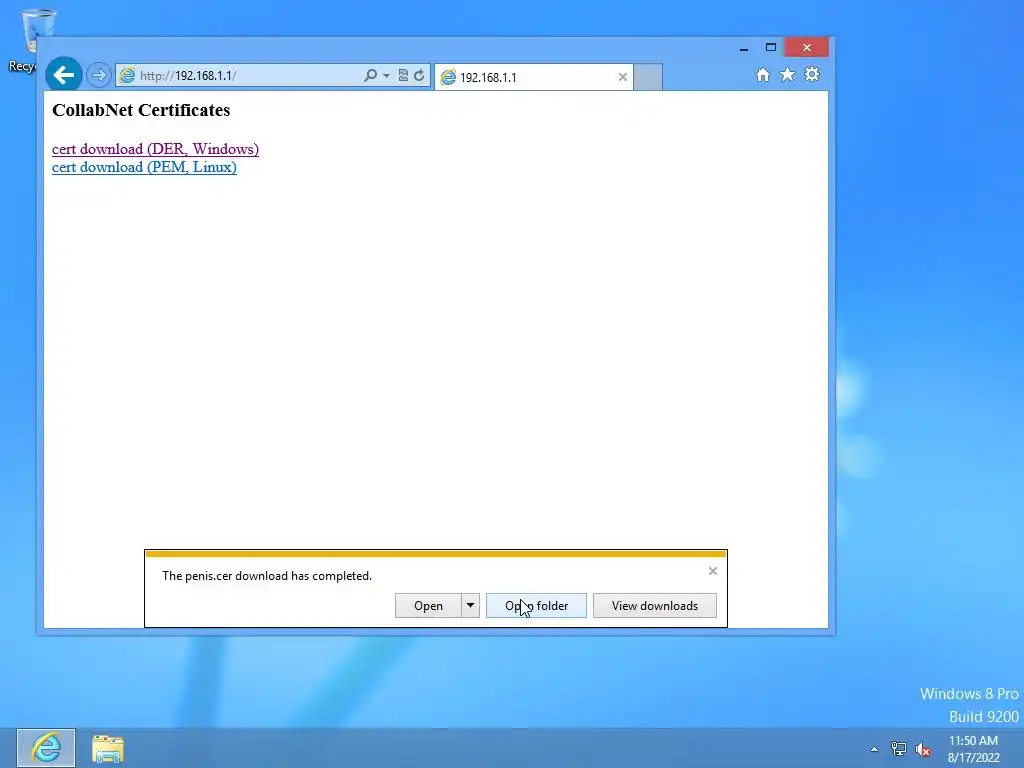The height and width of the screenshot is (768, 1024).
Task: Click the View downloads button
Action: (x=654, y=605)
